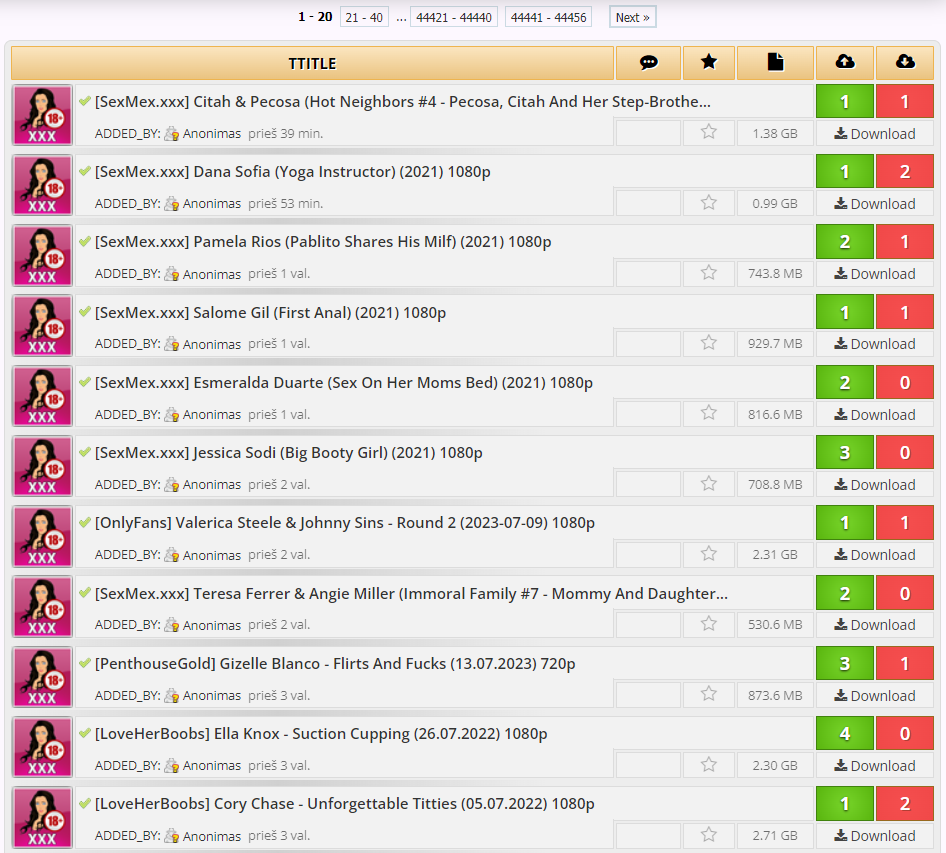
Task: Click the 18+ XXX category icon in first row
Action: pyautogui.click(x=42, y=115)
